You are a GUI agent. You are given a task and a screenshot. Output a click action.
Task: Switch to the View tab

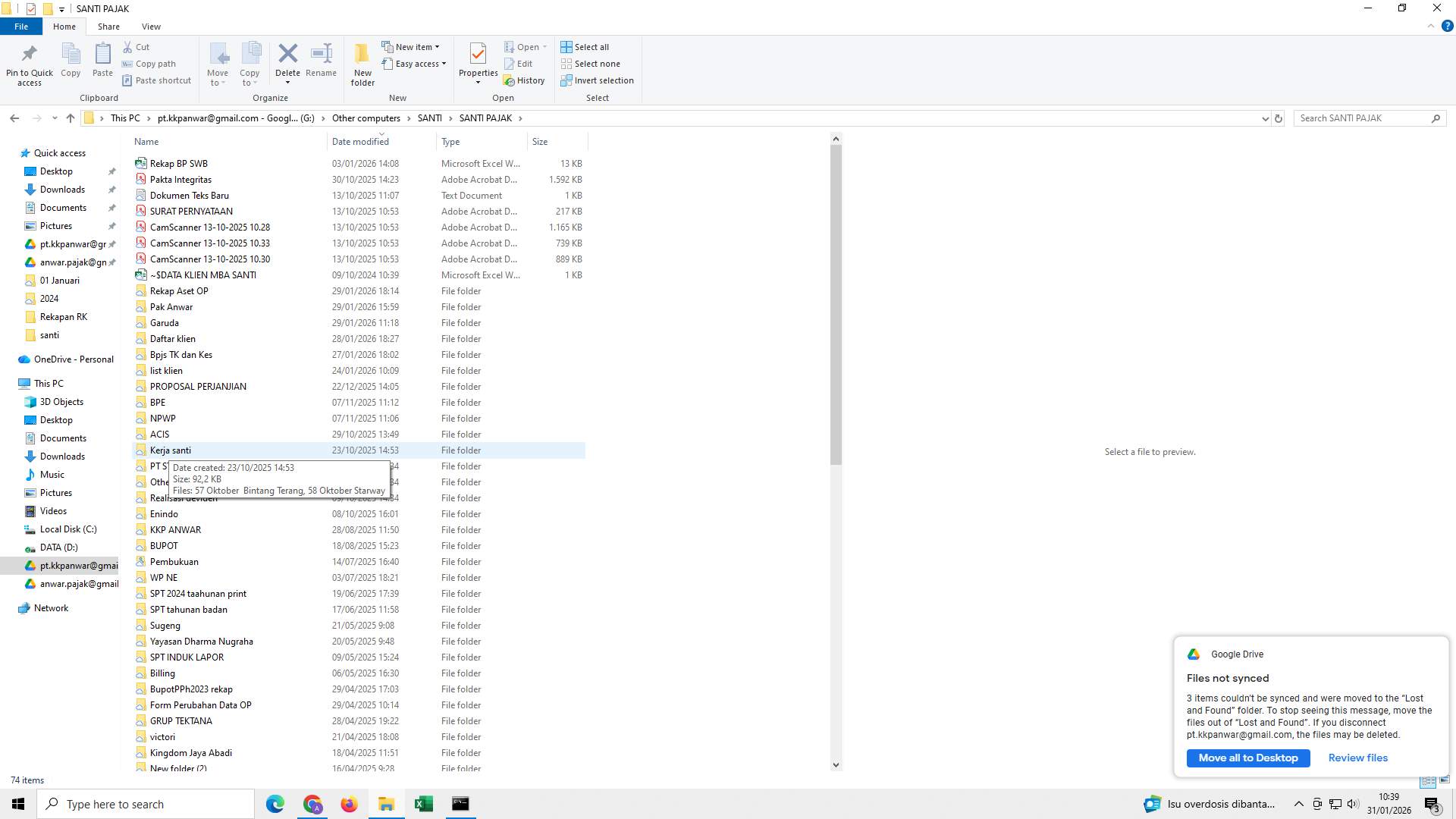coord(151,26)
